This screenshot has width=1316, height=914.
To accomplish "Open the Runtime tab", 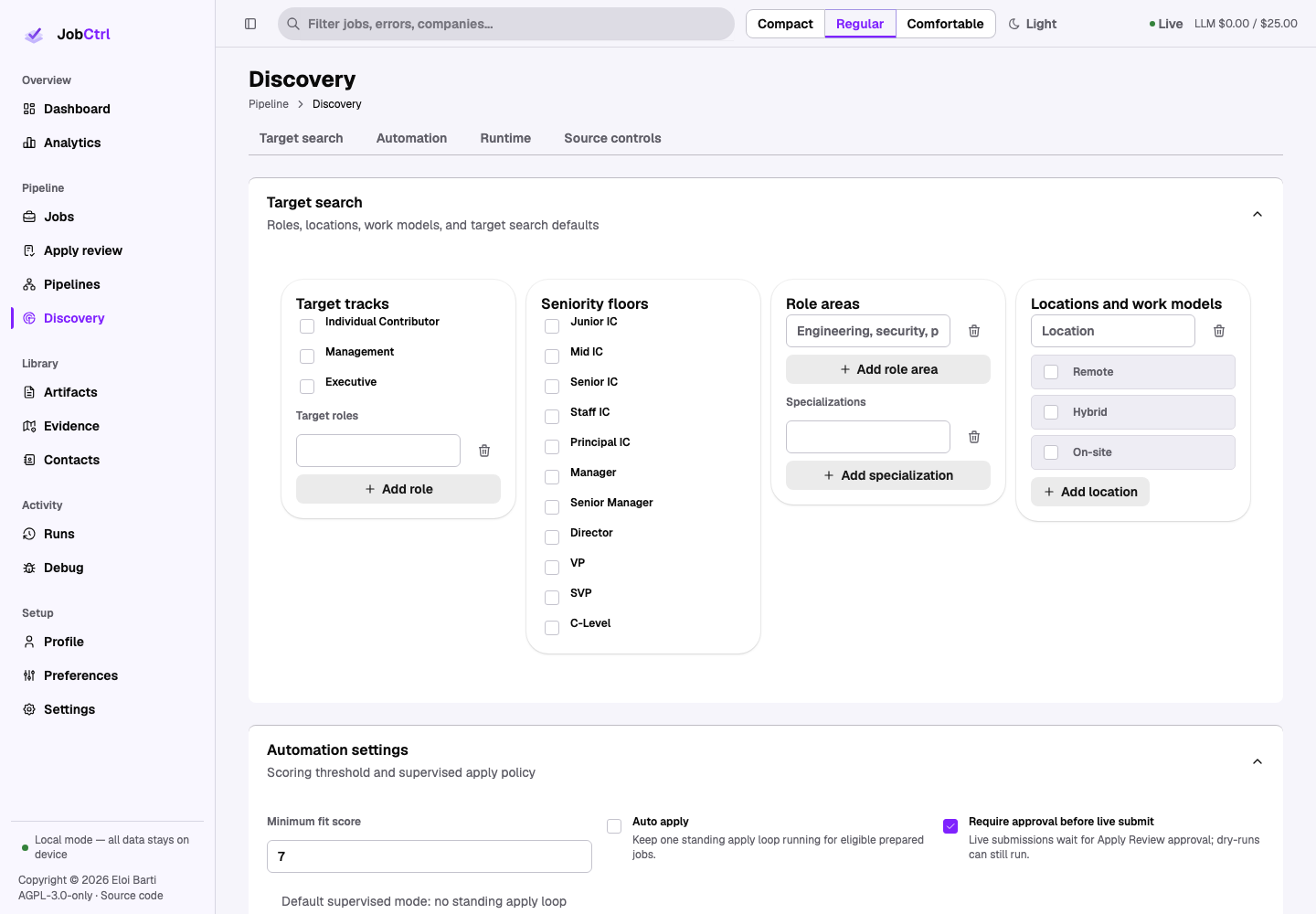I will pos(505,138).
